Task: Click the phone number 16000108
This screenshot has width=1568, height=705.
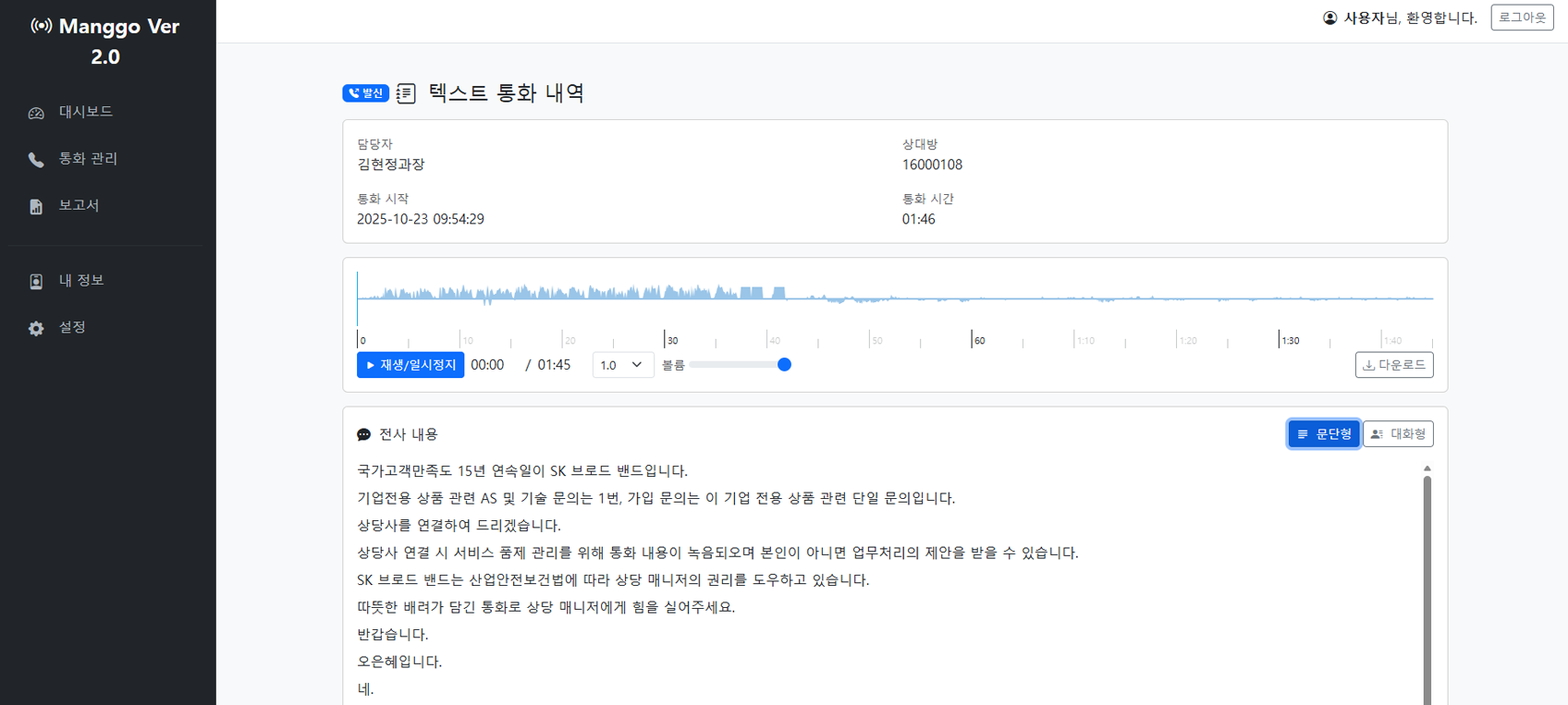Action: click(x=932, y=164)
